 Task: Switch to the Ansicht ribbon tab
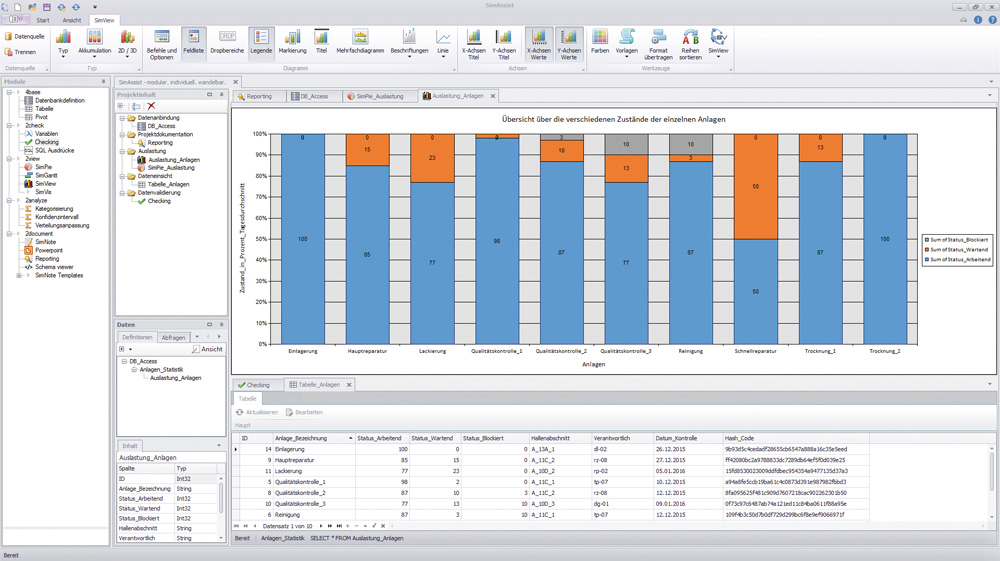click(72, 20)
